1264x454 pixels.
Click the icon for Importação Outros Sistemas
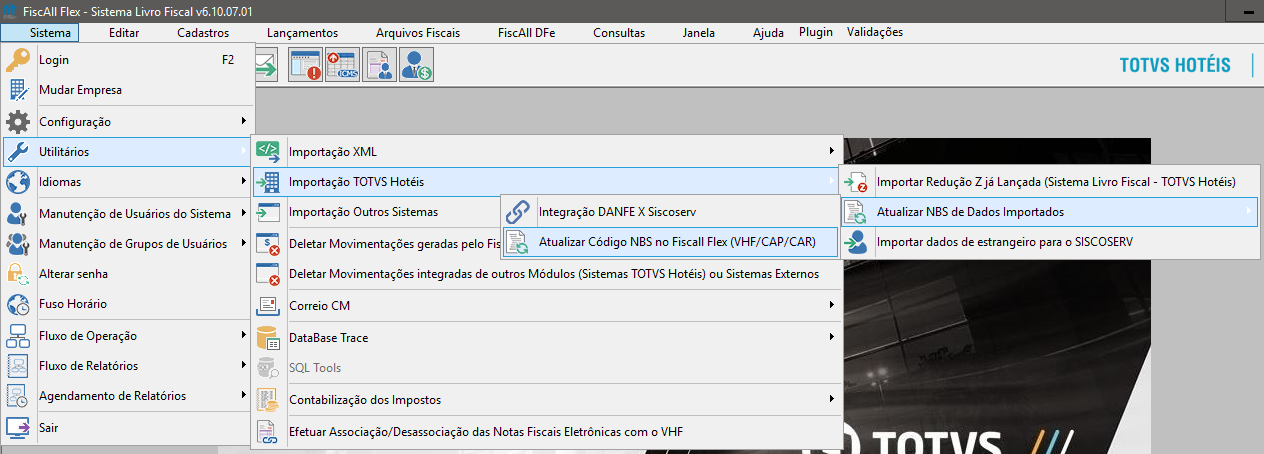coord(268,212)
